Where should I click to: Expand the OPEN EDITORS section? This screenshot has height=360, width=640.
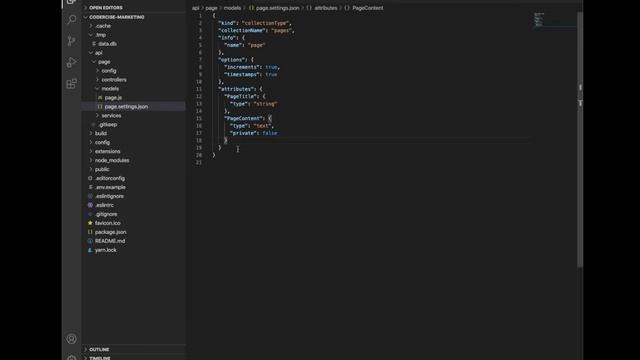point(106,8)
